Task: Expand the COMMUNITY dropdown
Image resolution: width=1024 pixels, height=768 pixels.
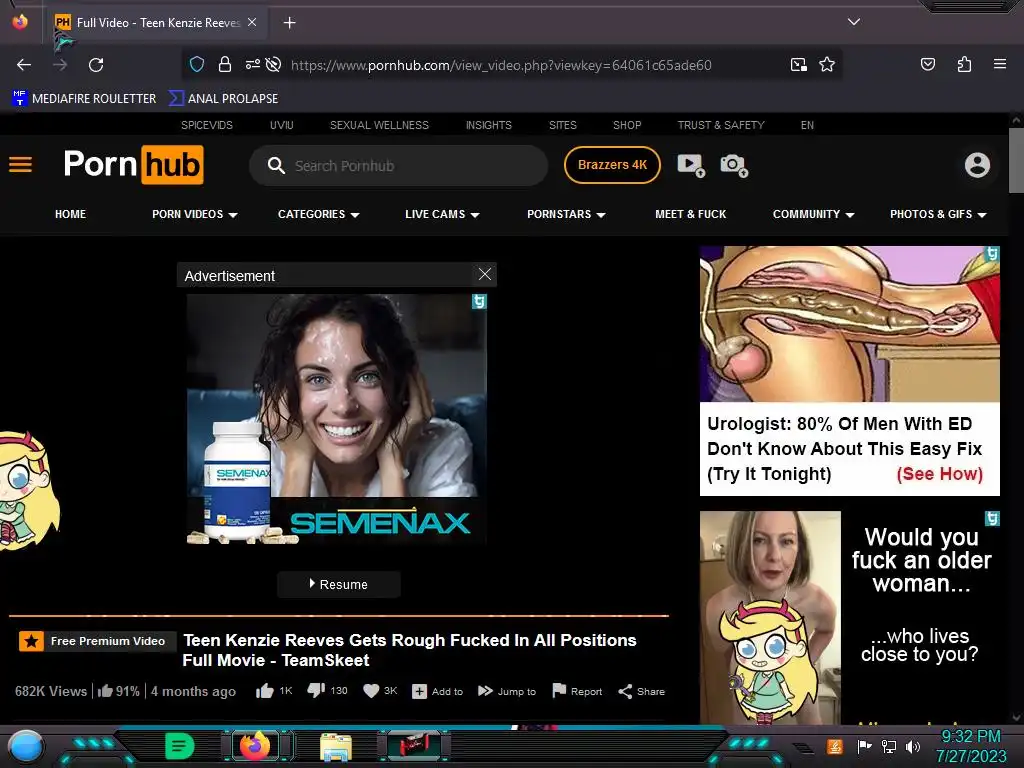Action: (x=813, y=214)
